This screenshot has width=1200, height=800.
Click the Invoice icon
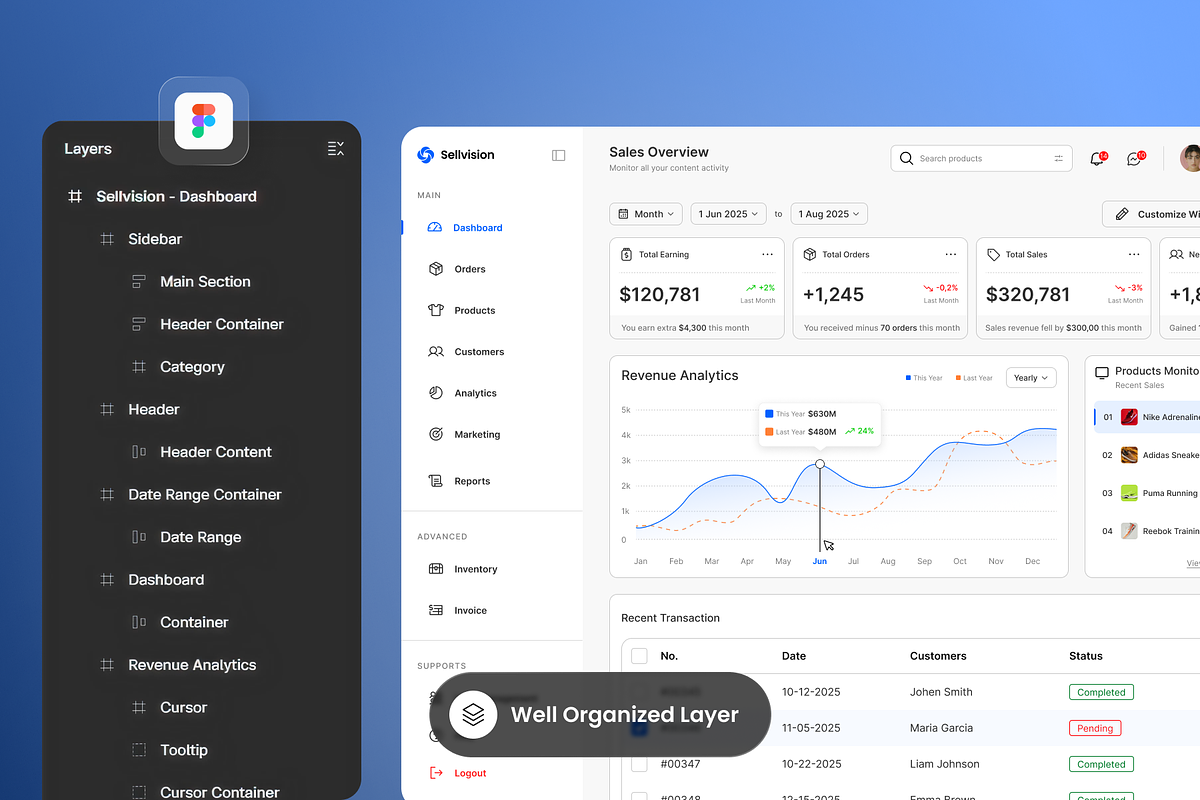[435, 610]
